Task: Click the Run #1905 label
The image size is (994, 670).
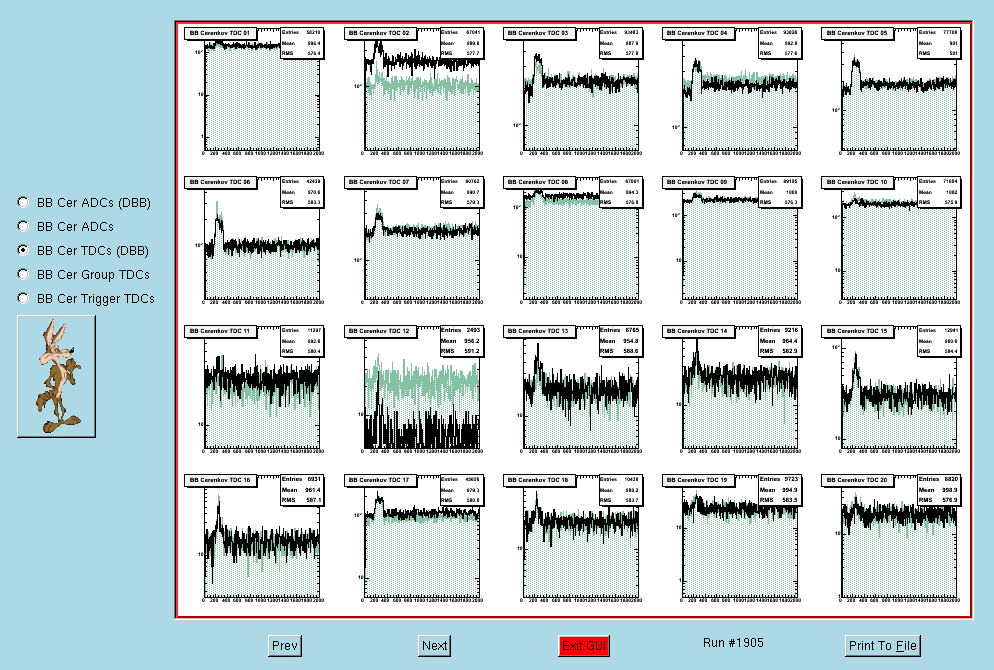Action: (733, 643)
